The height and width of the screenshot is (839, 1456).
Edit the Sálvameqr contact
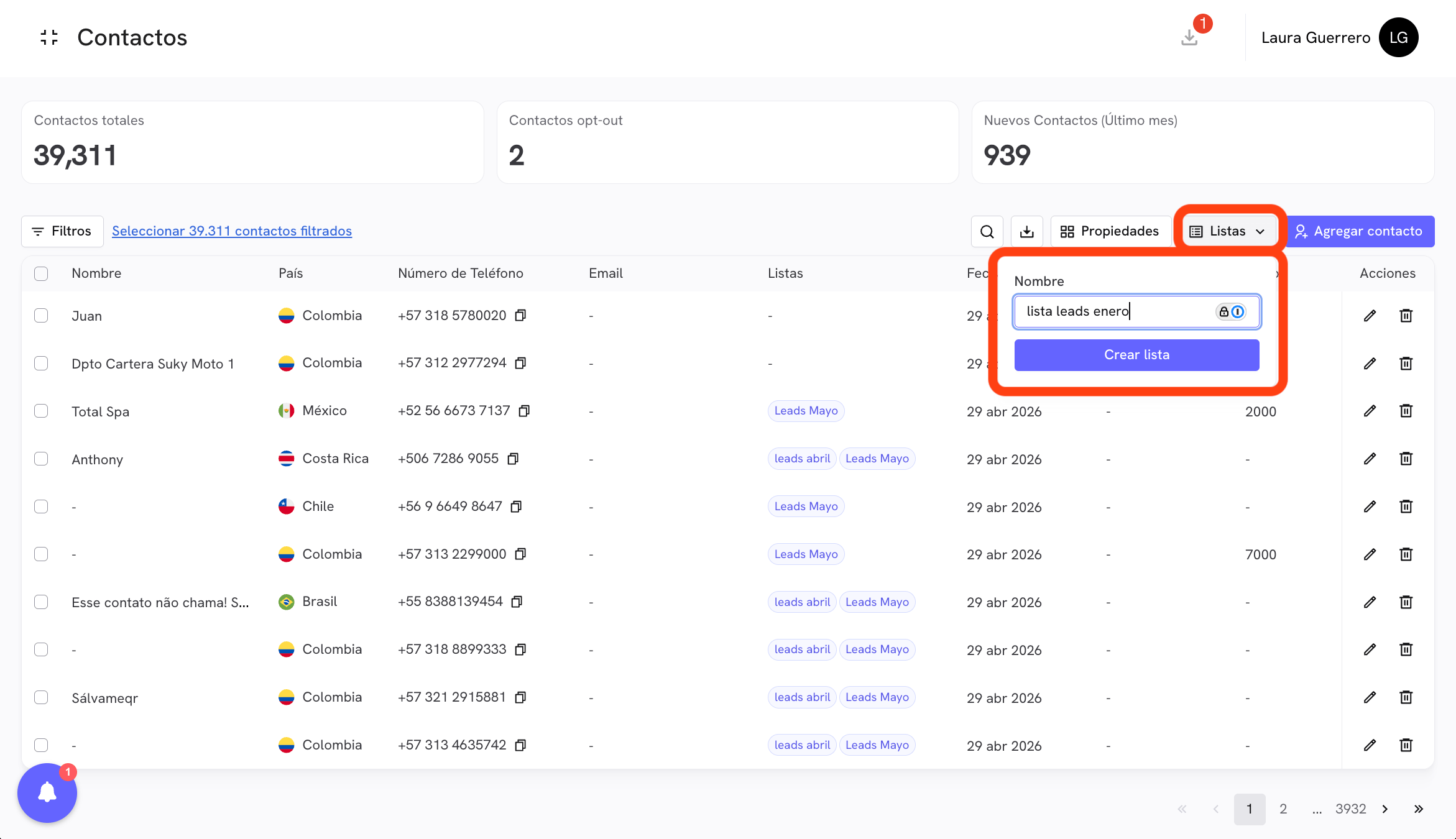[x=1370, y=697]
